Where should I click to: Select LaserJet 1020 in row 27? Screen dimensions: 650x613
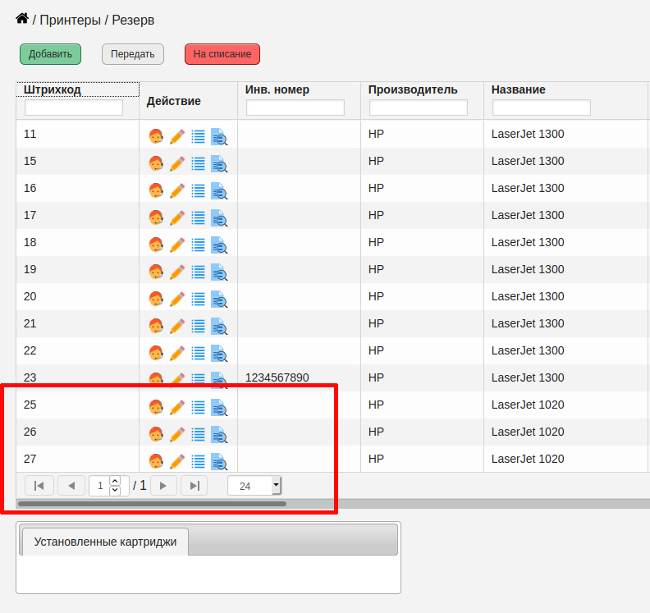click(528, 459)
